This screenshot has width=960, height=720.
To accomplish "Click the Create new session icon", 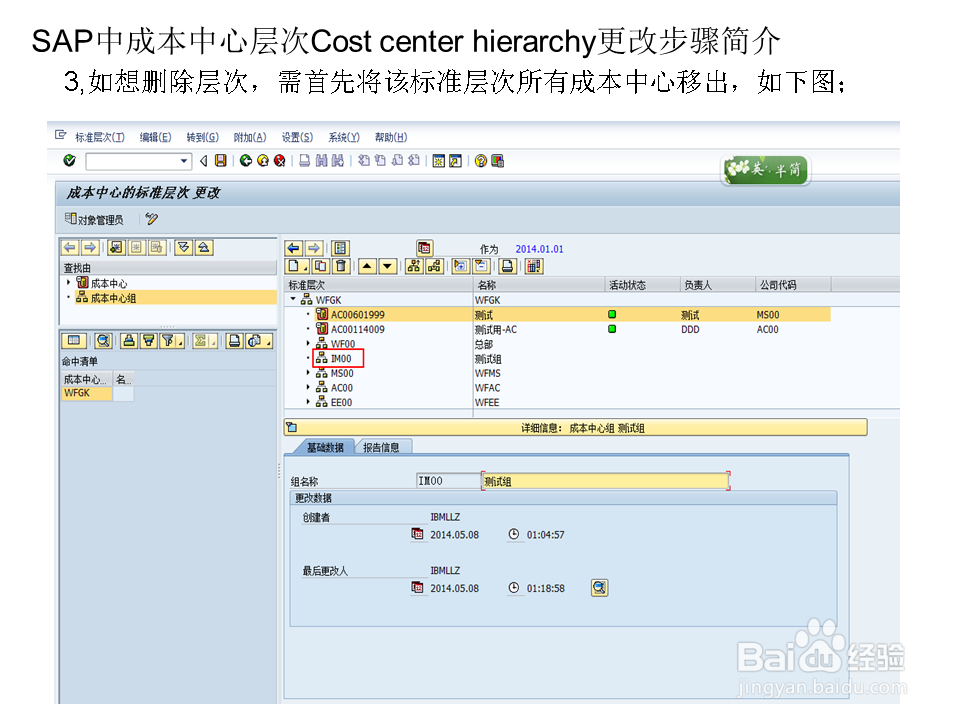I will click(x=438, y=160).
